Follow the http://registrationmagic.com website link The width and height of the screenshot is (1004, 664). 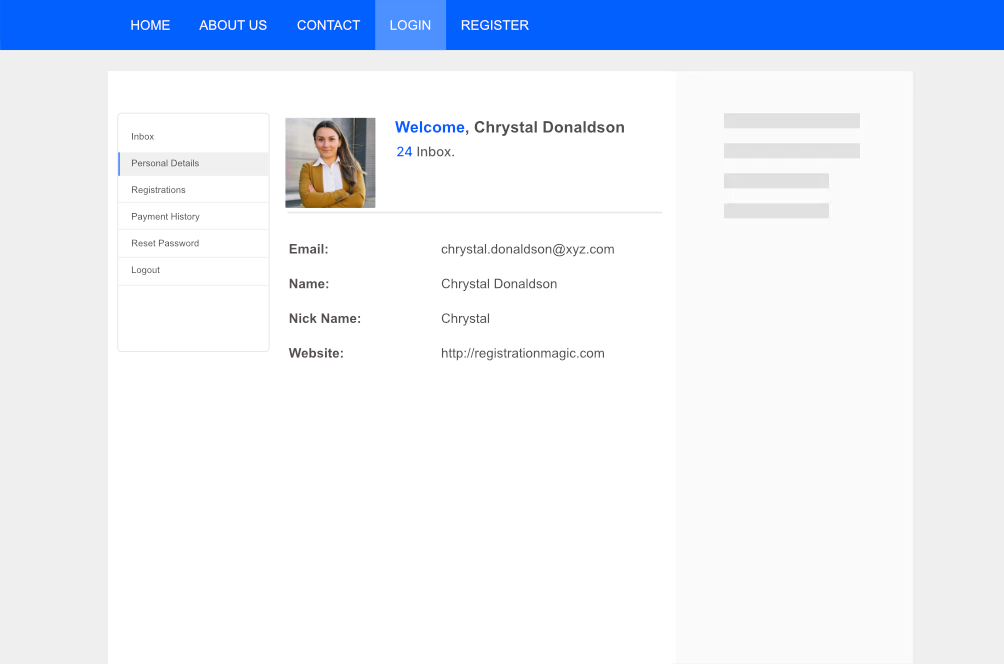(x=522, y=353)
